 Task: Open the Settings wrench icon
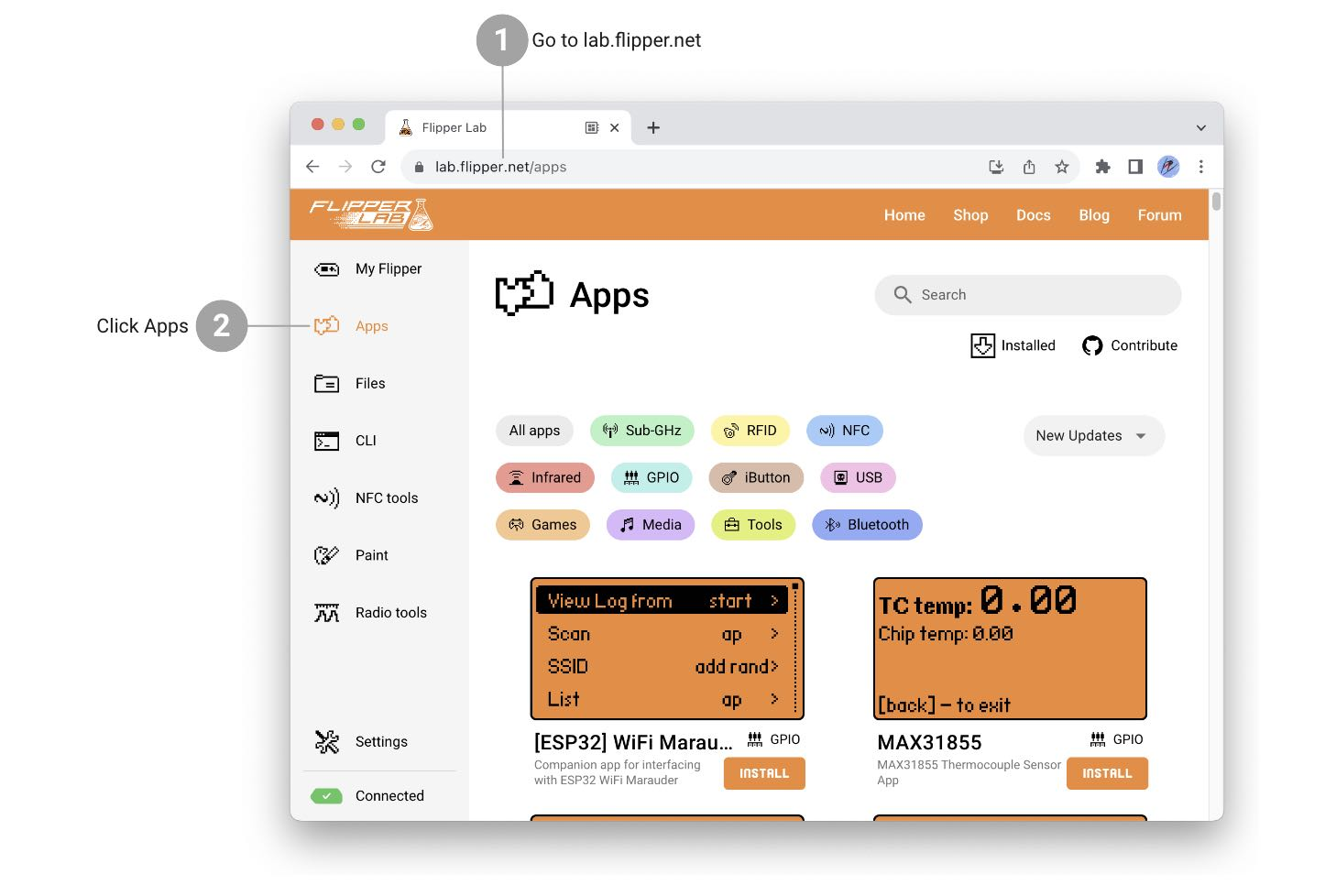(326, 742)
